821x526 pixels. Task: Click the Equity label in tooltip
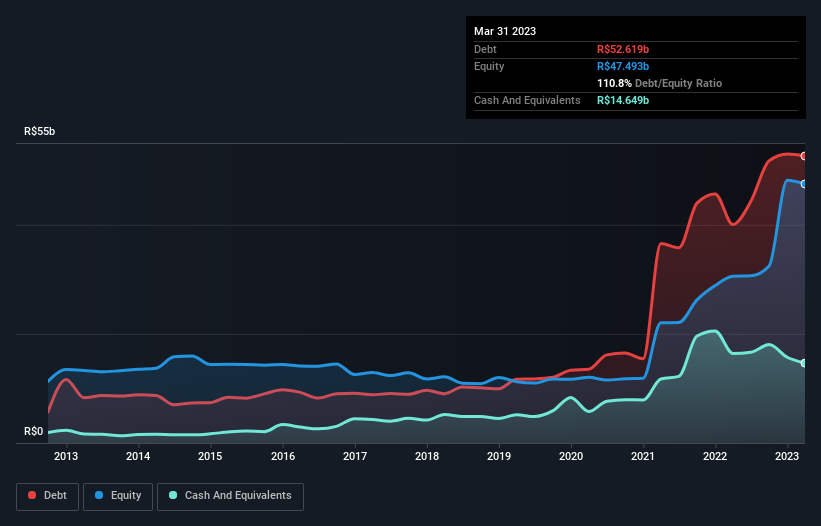(489, 66)
